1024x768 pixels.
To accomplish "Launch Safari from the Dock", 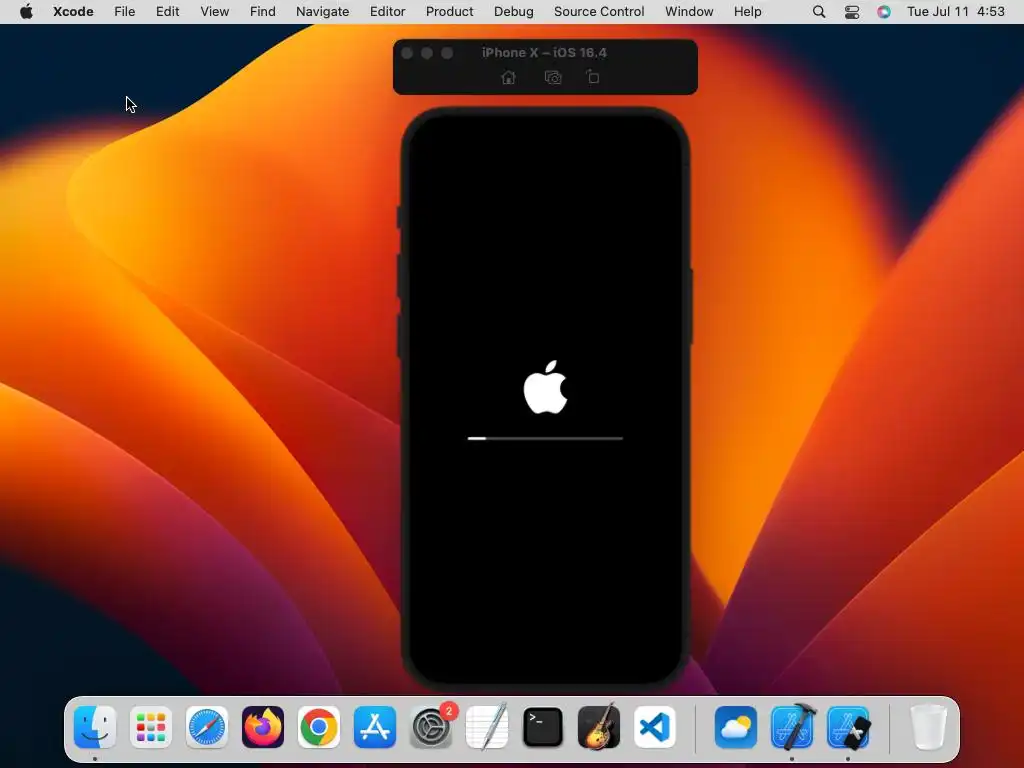I will [207, 727].
